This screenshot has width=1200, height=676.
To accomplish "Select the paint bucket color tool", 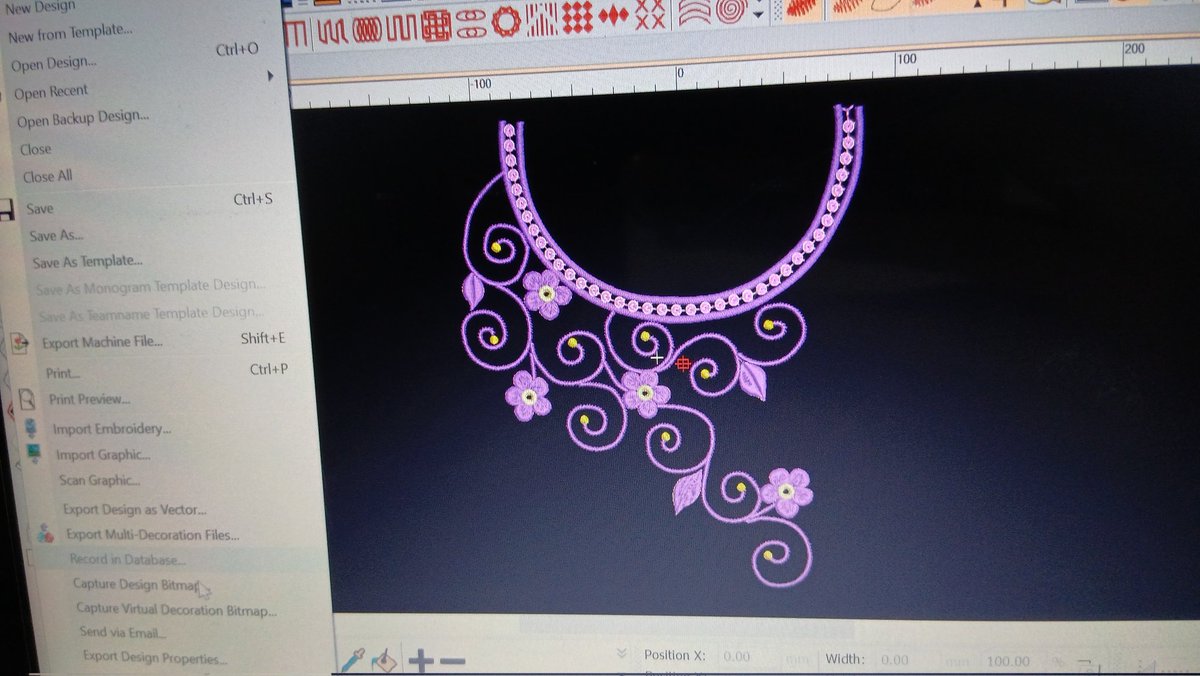I will [x=385, y=661].
